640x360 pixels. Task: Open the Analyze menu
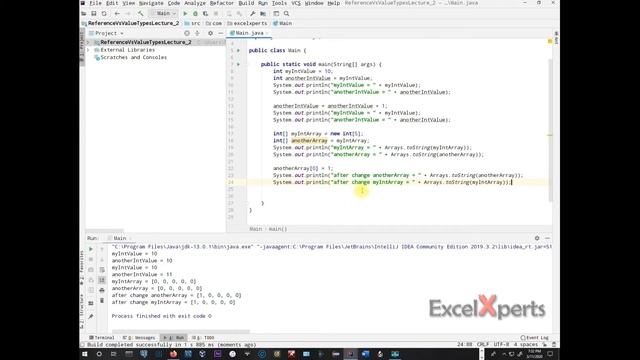[195, 3]
